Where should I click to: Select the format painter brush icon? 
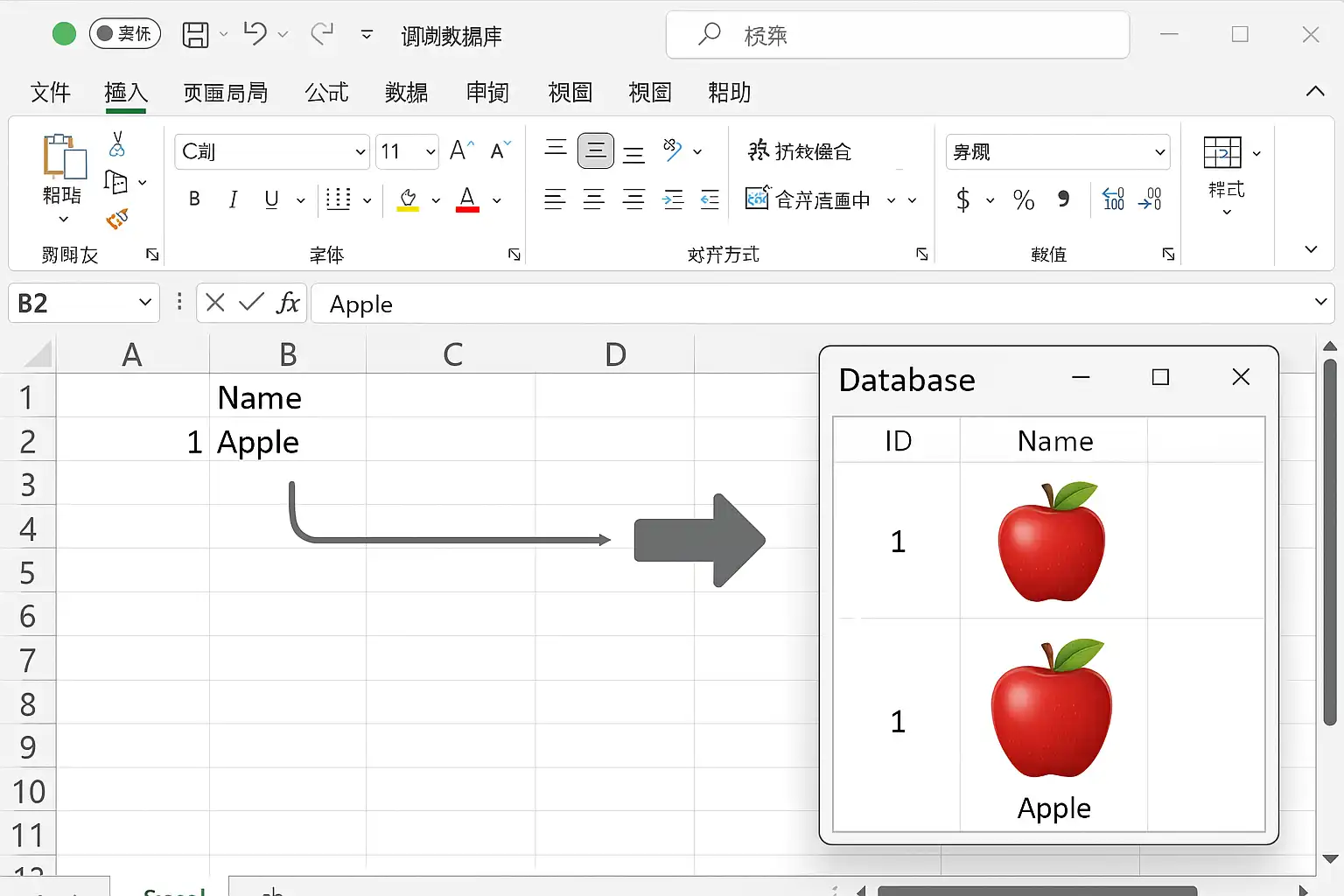click(117, 219)
